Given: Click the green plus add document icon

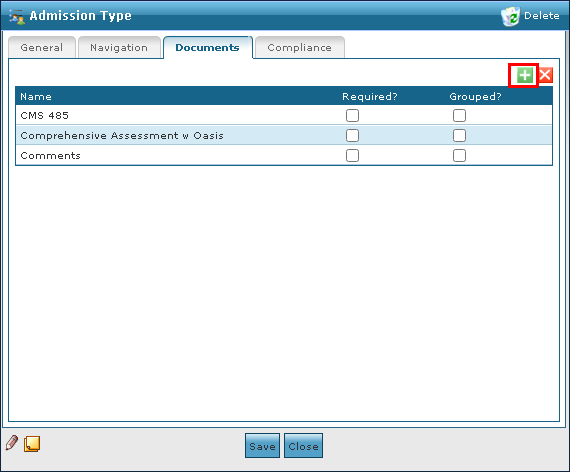Looking at the screenshot, I should coord(524,76).
